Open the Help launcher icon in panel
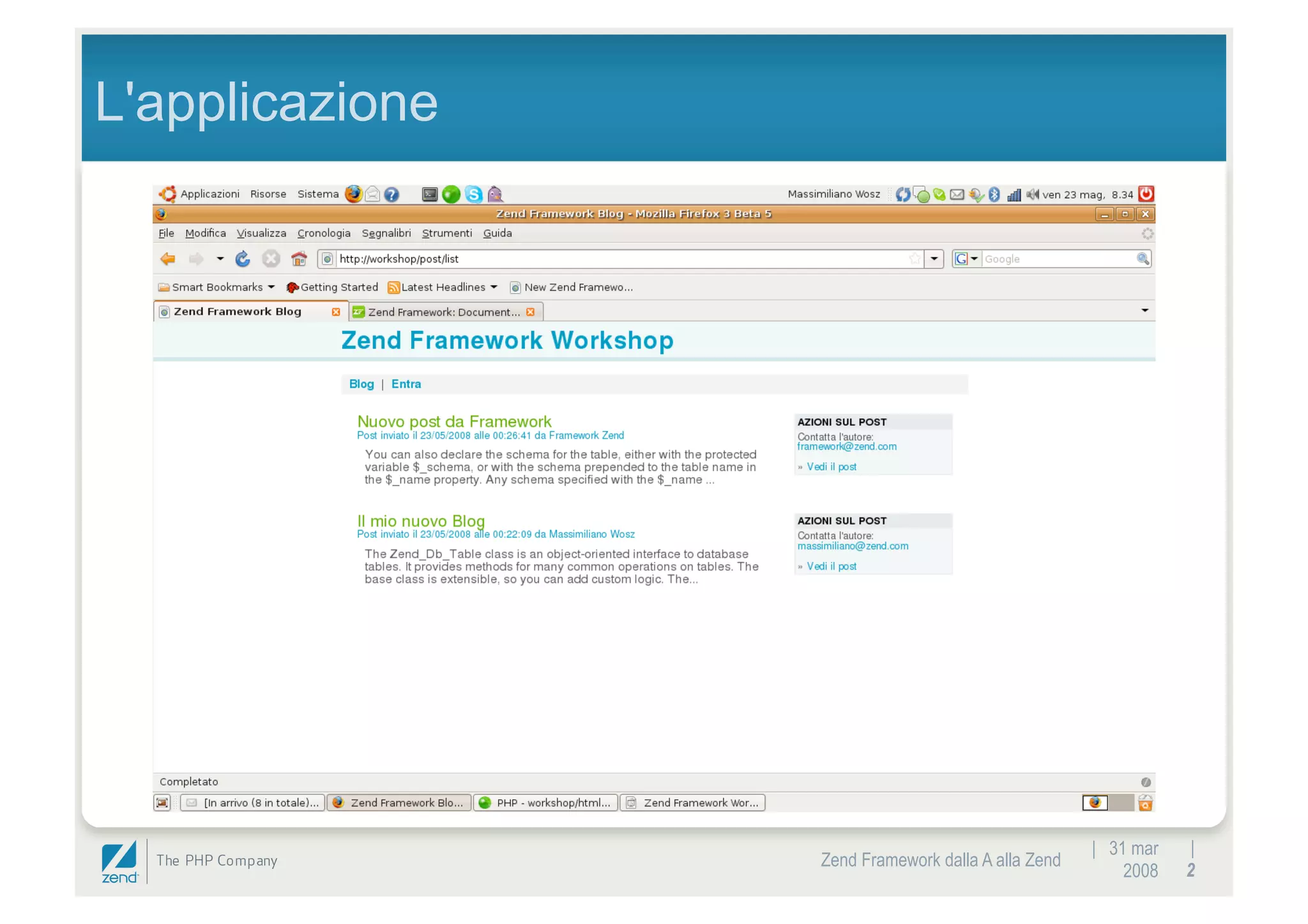1308x924 pixels. tap(392, 194)
